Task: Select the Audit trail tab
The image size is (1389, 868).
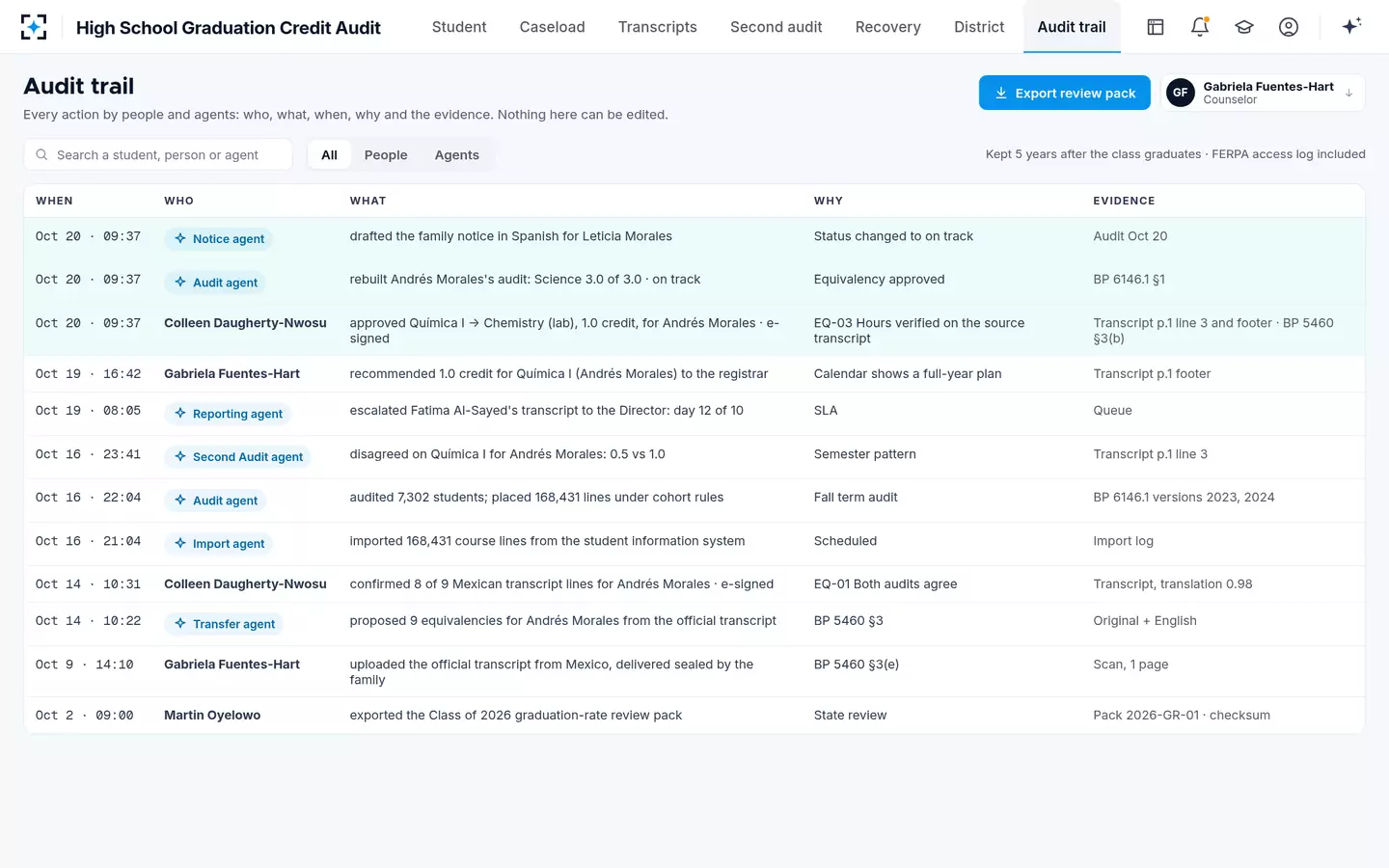Action: tap(1072, 27)
